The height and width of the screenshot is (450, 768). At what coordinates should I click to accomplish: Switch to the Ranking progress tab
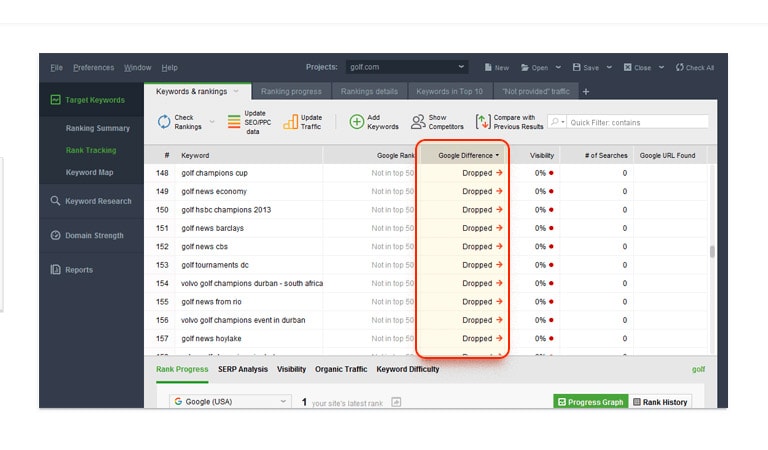tap(291, 92)
